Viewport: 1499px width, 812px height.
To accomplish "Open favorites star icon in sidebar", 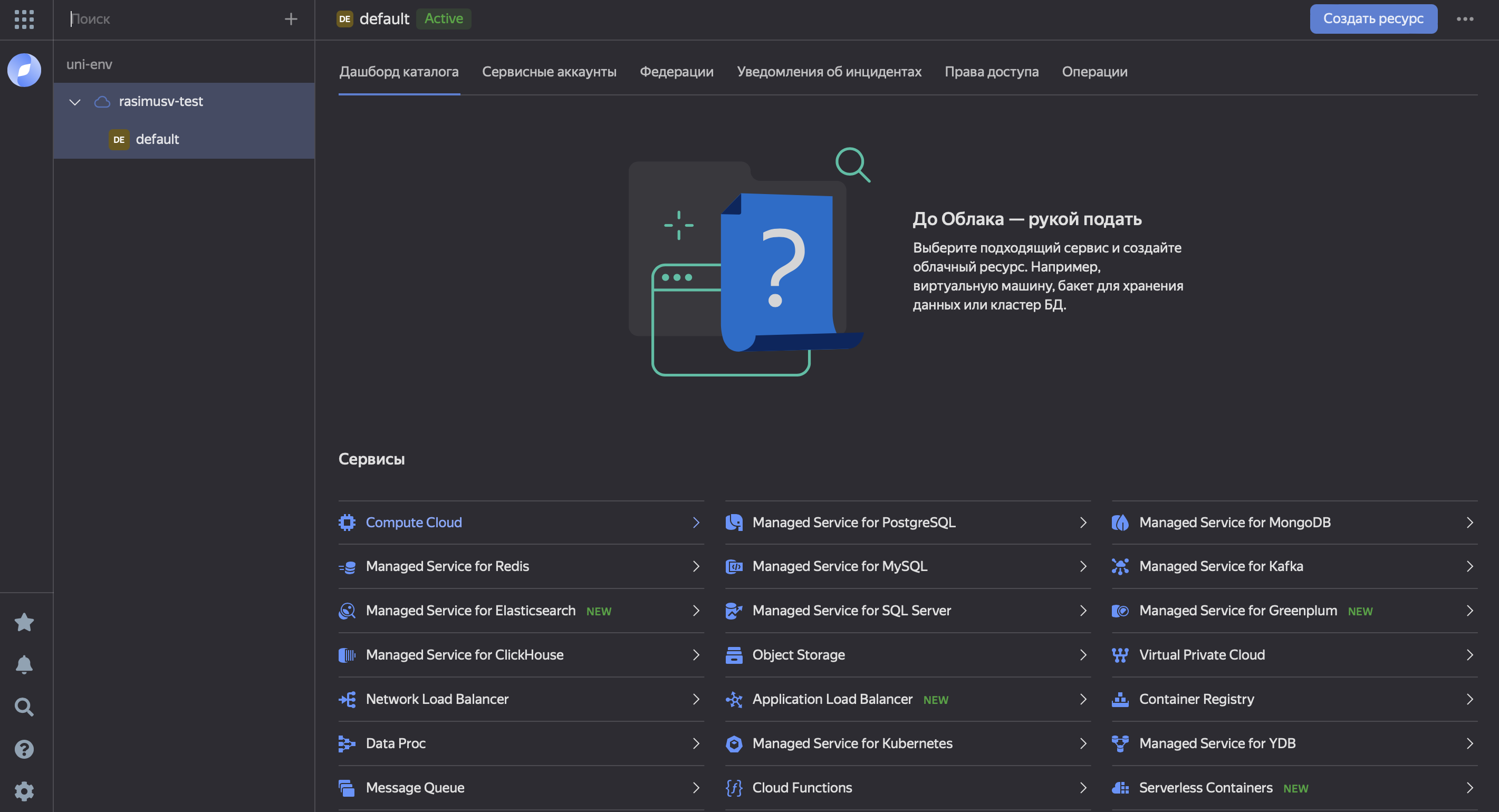I will (24, 622).
